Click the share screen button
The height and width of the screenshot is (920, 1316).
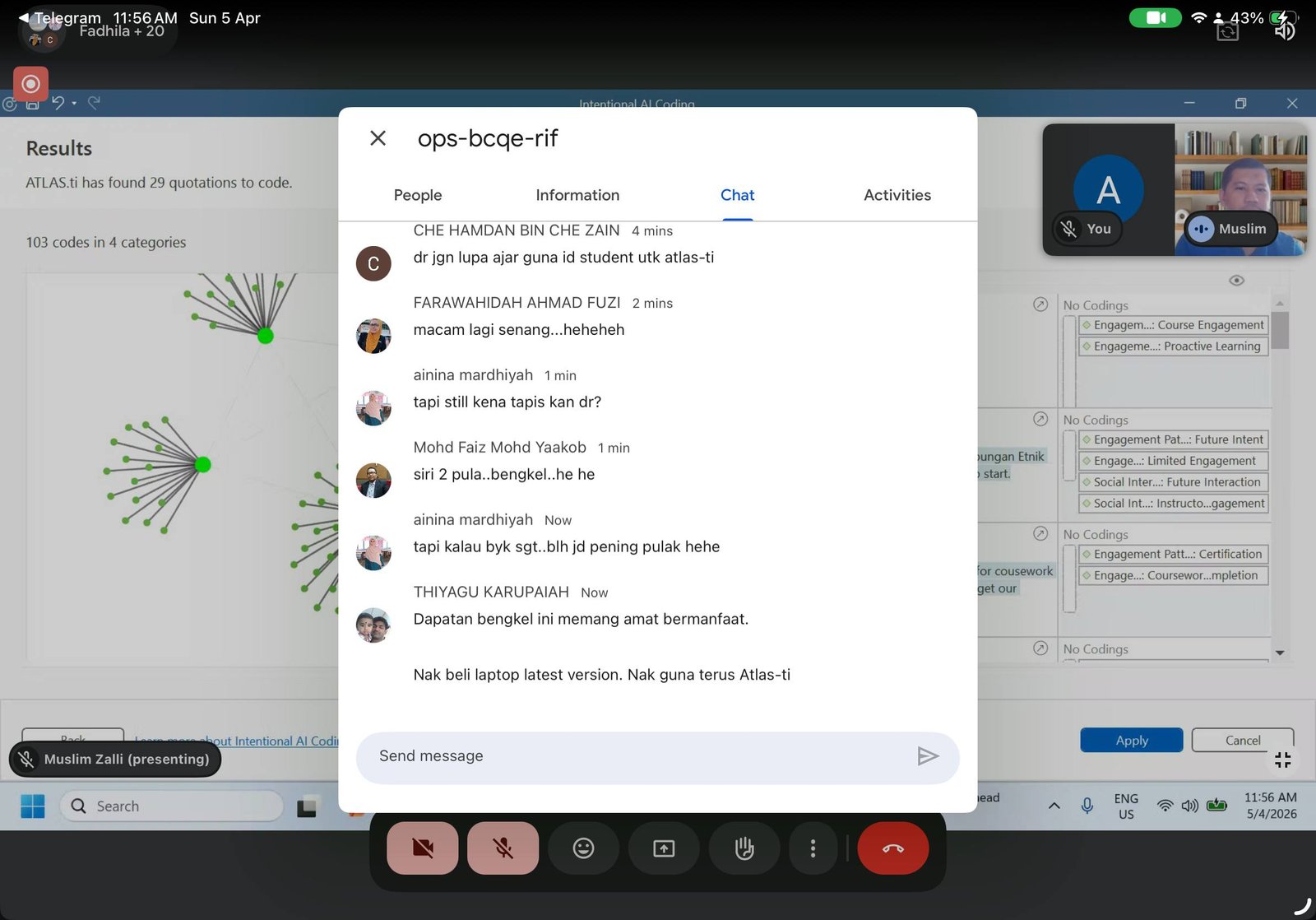tap(664, 848)
